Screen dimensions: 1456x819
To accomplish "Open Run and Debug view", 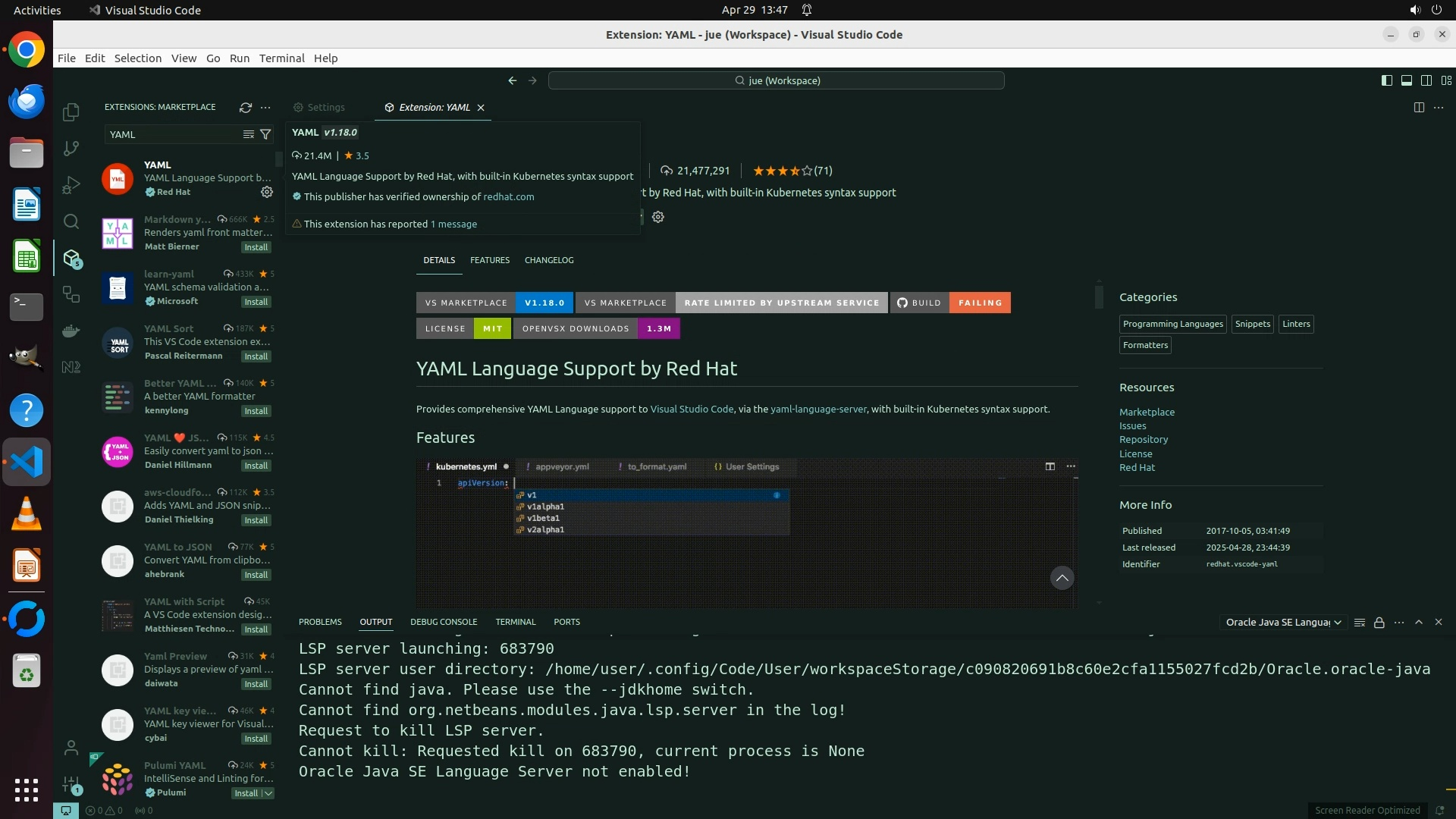I will click(71, 185).
